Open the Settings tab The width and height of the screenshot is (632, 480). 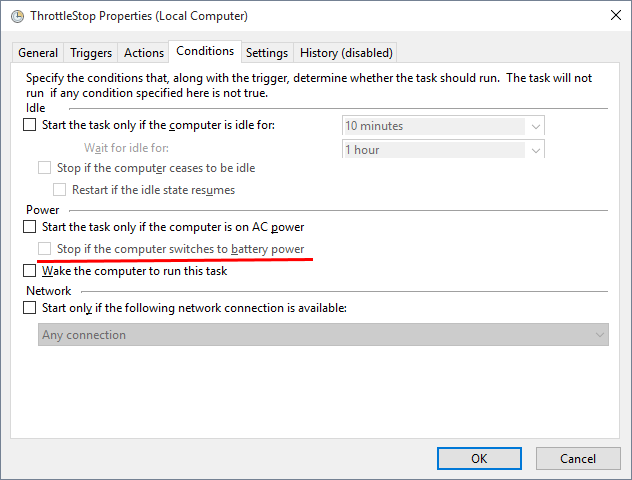click(267, 53)
